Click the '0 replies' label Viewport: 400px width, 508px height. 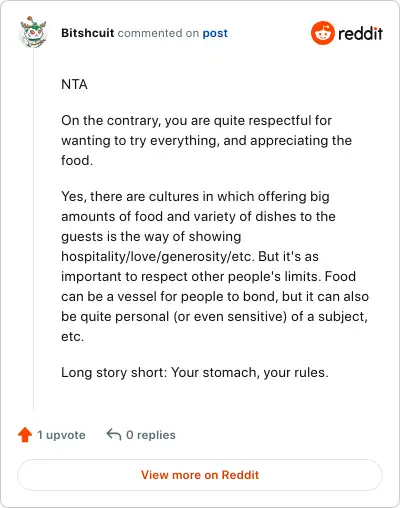[x=151, y=435]
